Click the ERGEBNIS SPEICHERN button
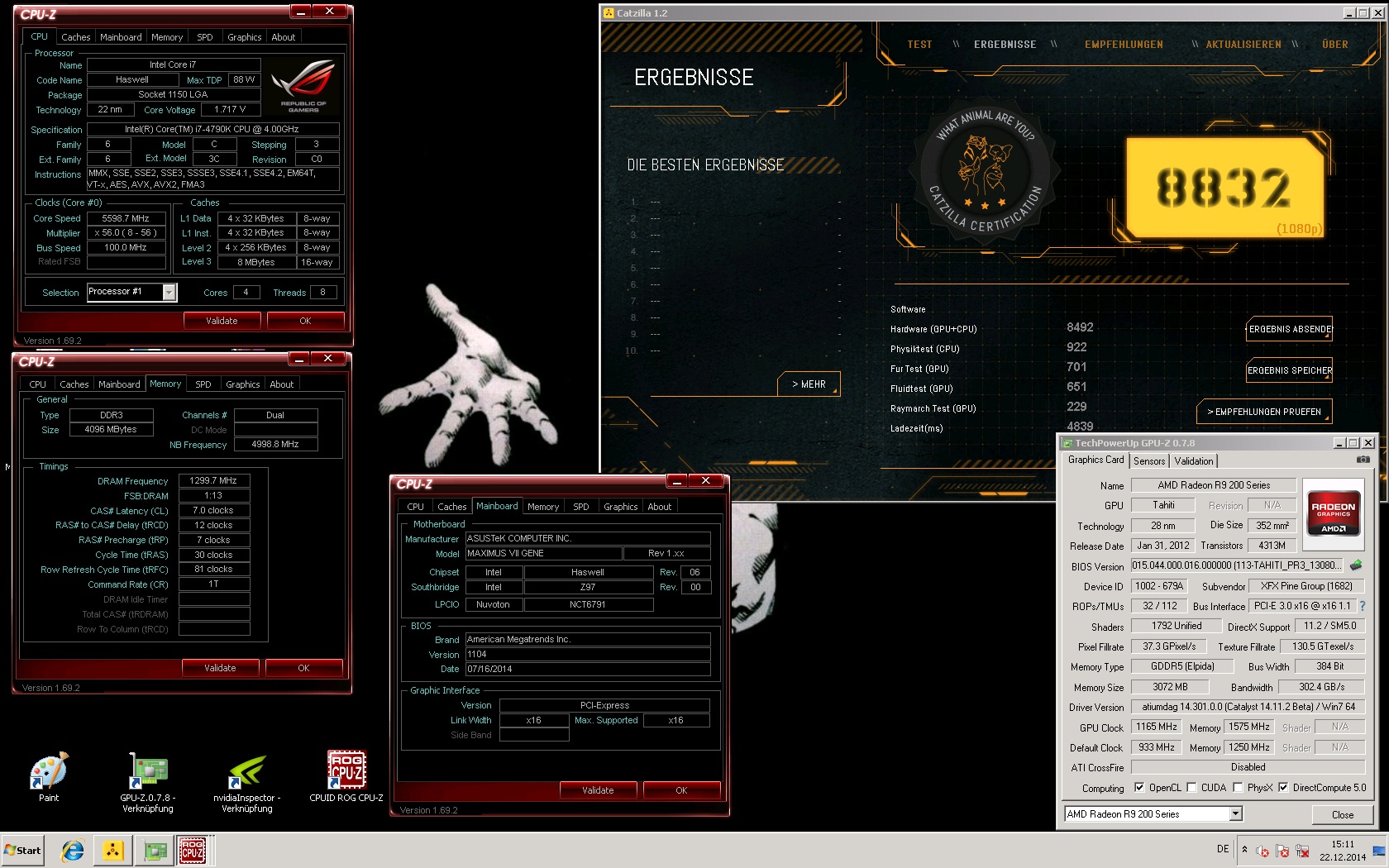1389x868 pixels. [x=1290, y=370]
